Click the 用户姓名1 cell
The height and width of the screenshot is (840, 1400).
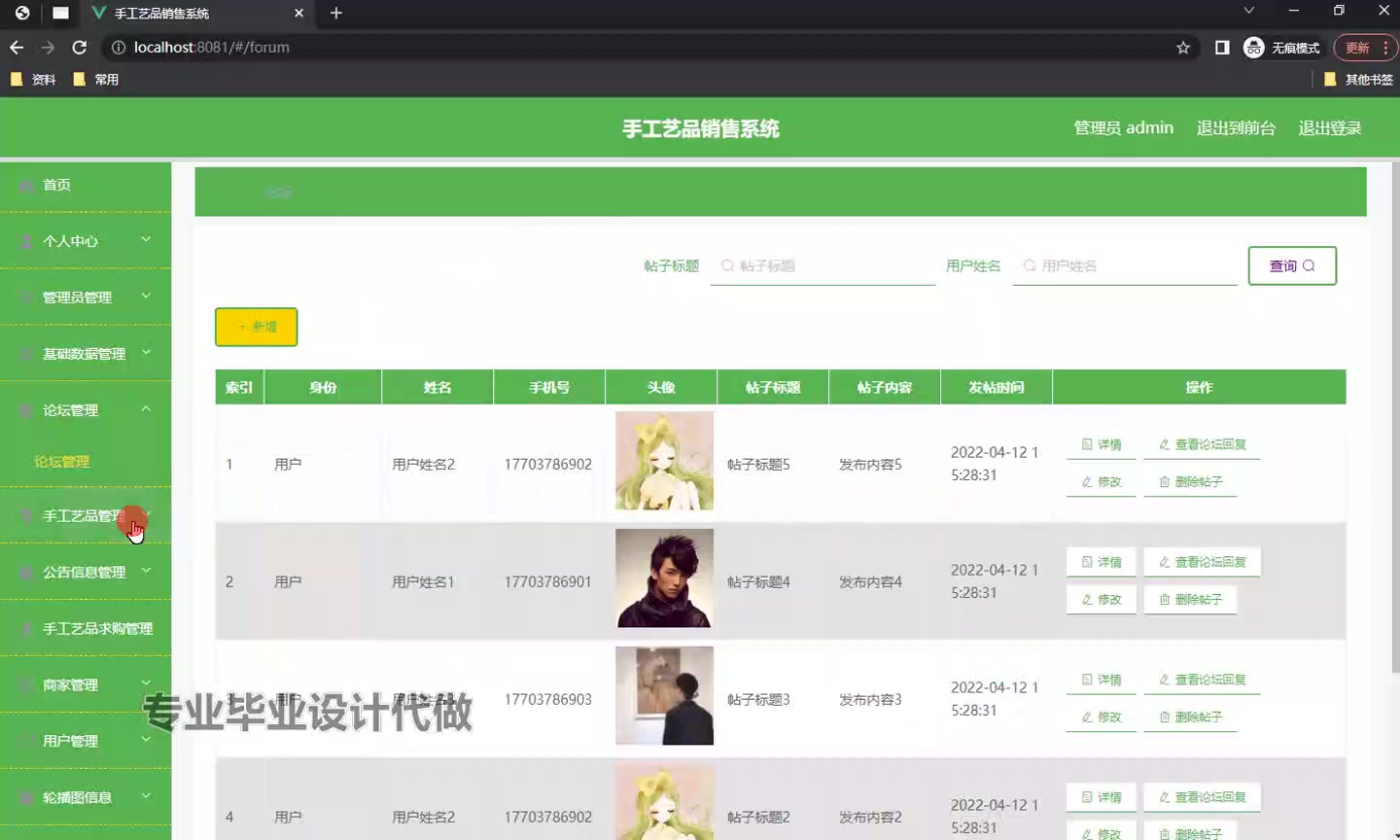tap(423, 581)
